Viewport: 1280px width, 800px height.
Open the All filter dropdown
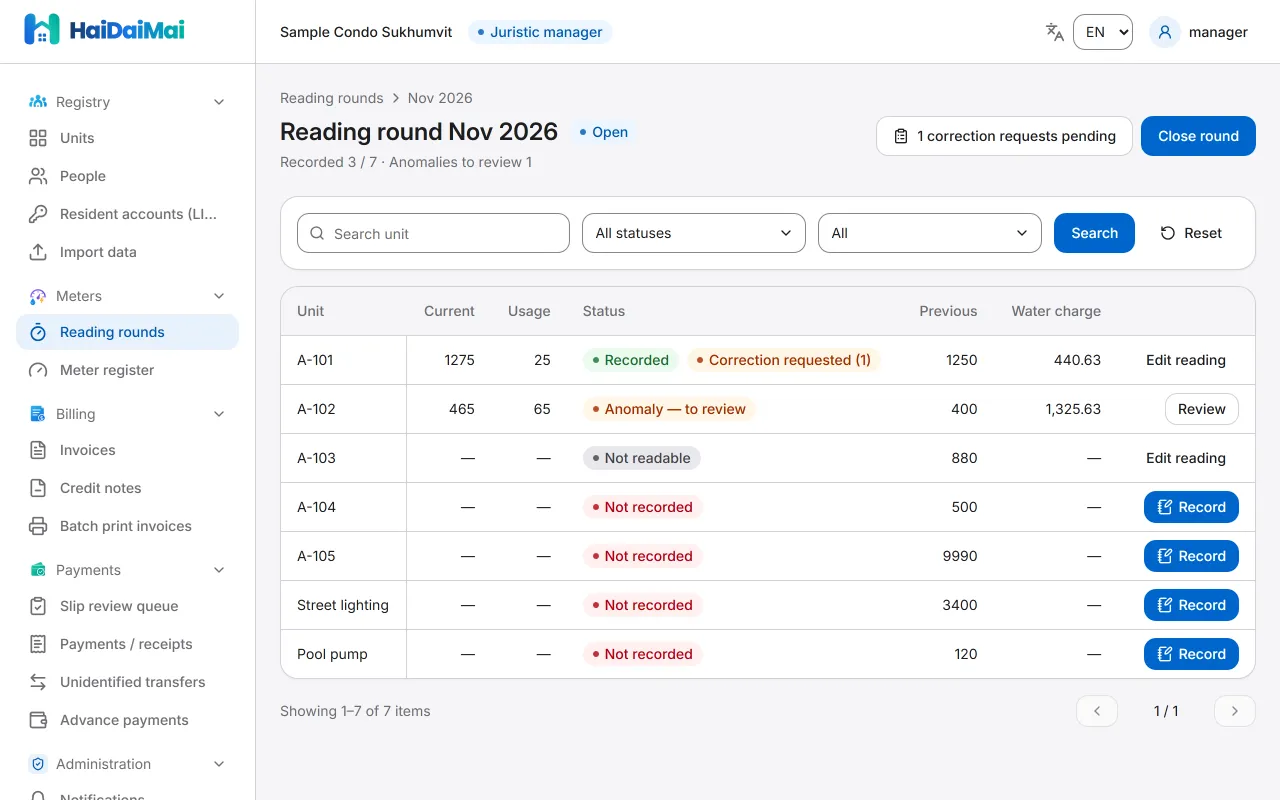[930, 233]
